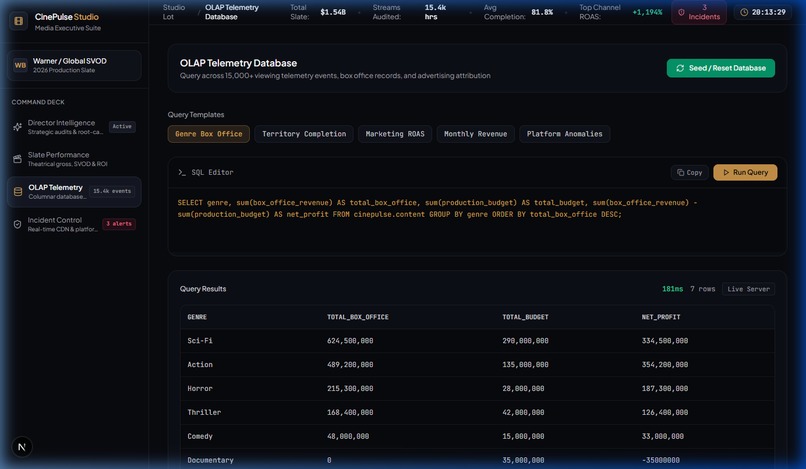Select the Platform Anomalies template
Image resolution: width=806 pixels, height=469 pixels.
point(564,134)
